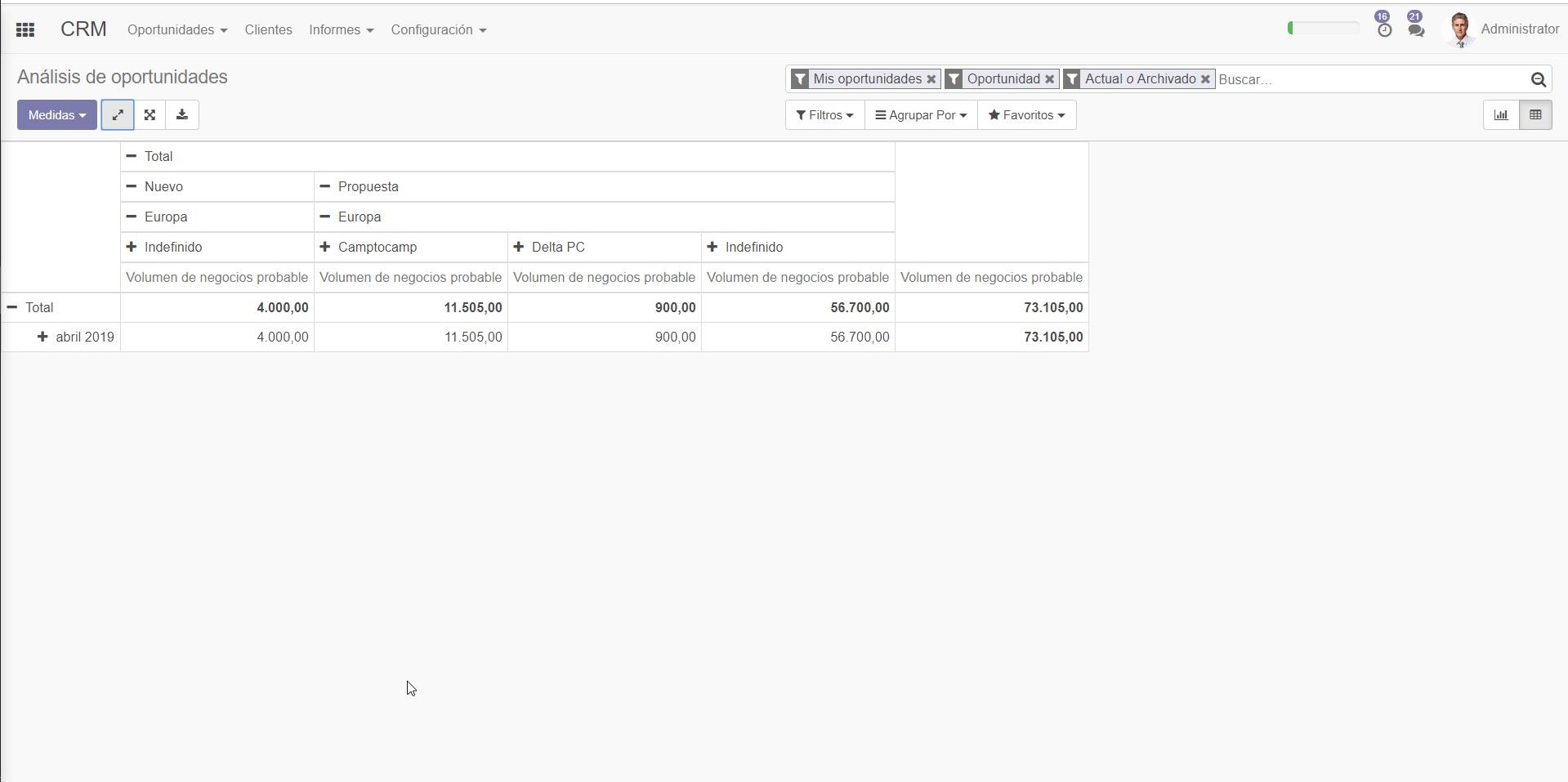Open the Medidas dropdown
Viewport: 1568px width, 782px height.
click(57, 115)
